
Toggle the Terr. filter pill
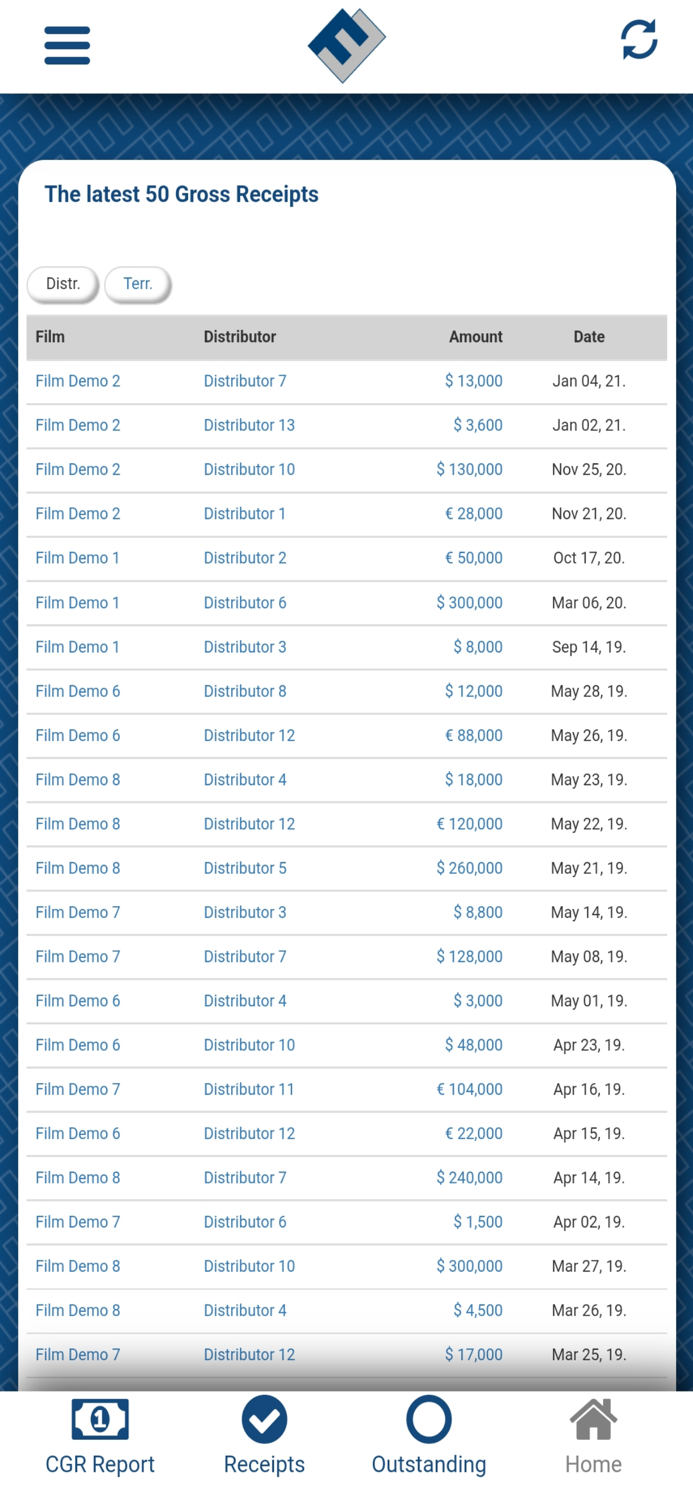(137, 283)
